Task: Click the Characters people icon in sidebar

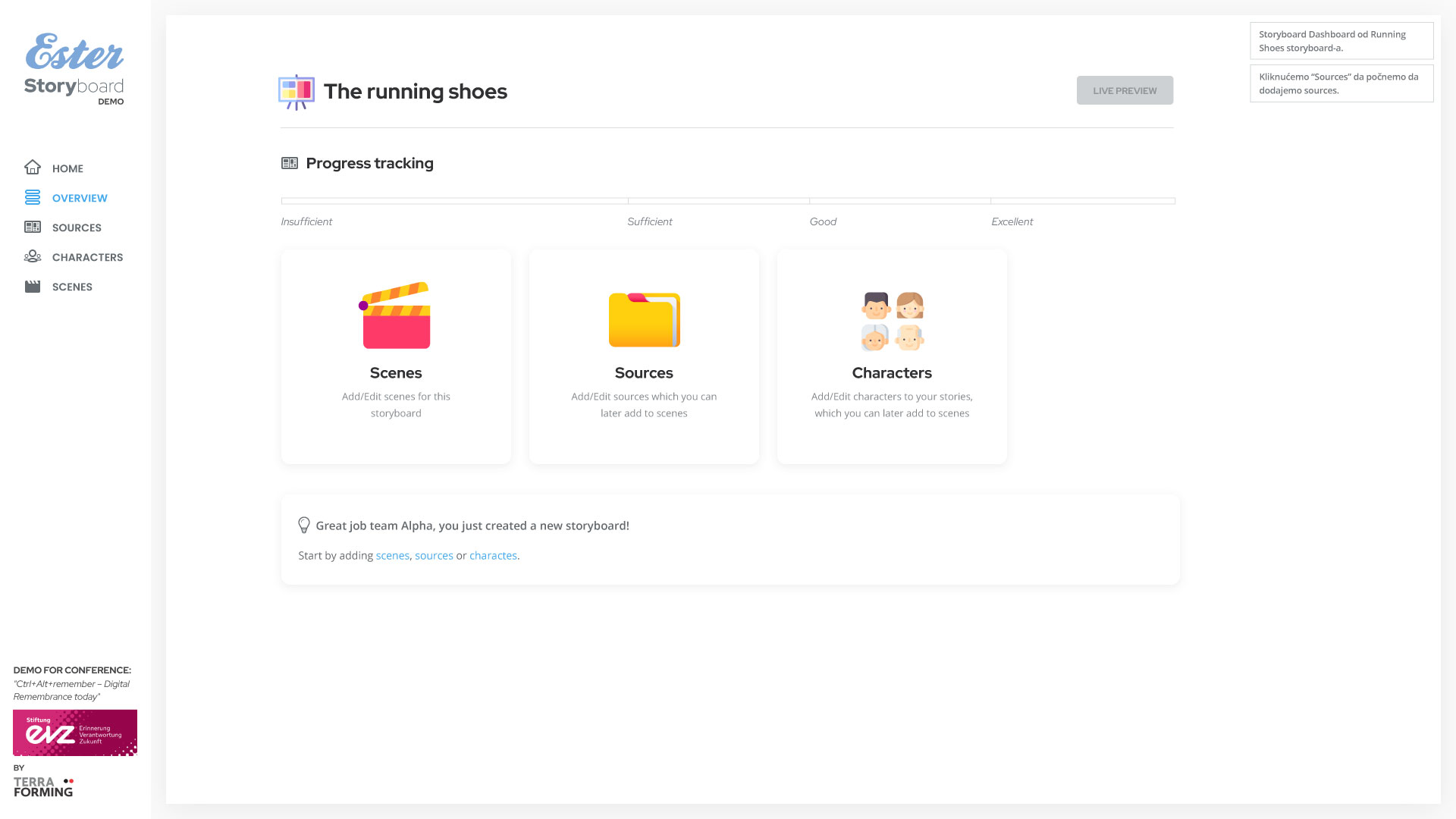Action: point(33,257)
